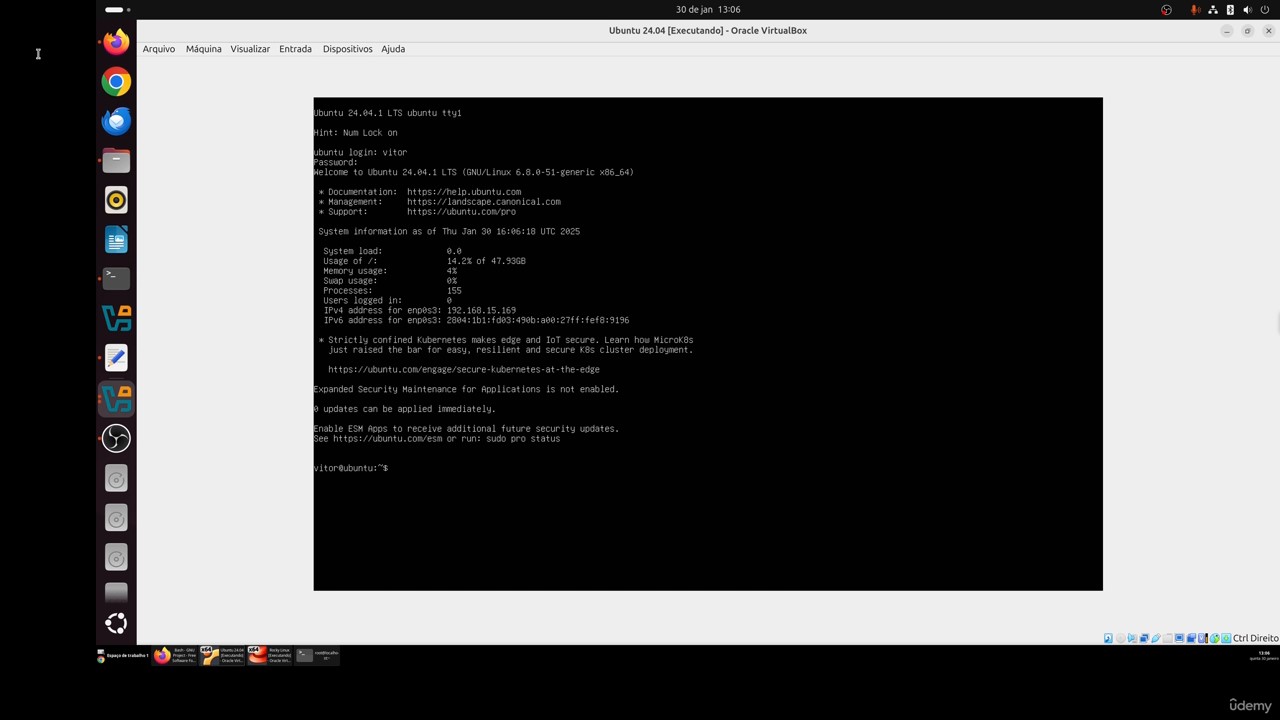The width and height of the screenshot is (1280, 720).
Task: Open the power menu icon
Action: point(1265,10)
